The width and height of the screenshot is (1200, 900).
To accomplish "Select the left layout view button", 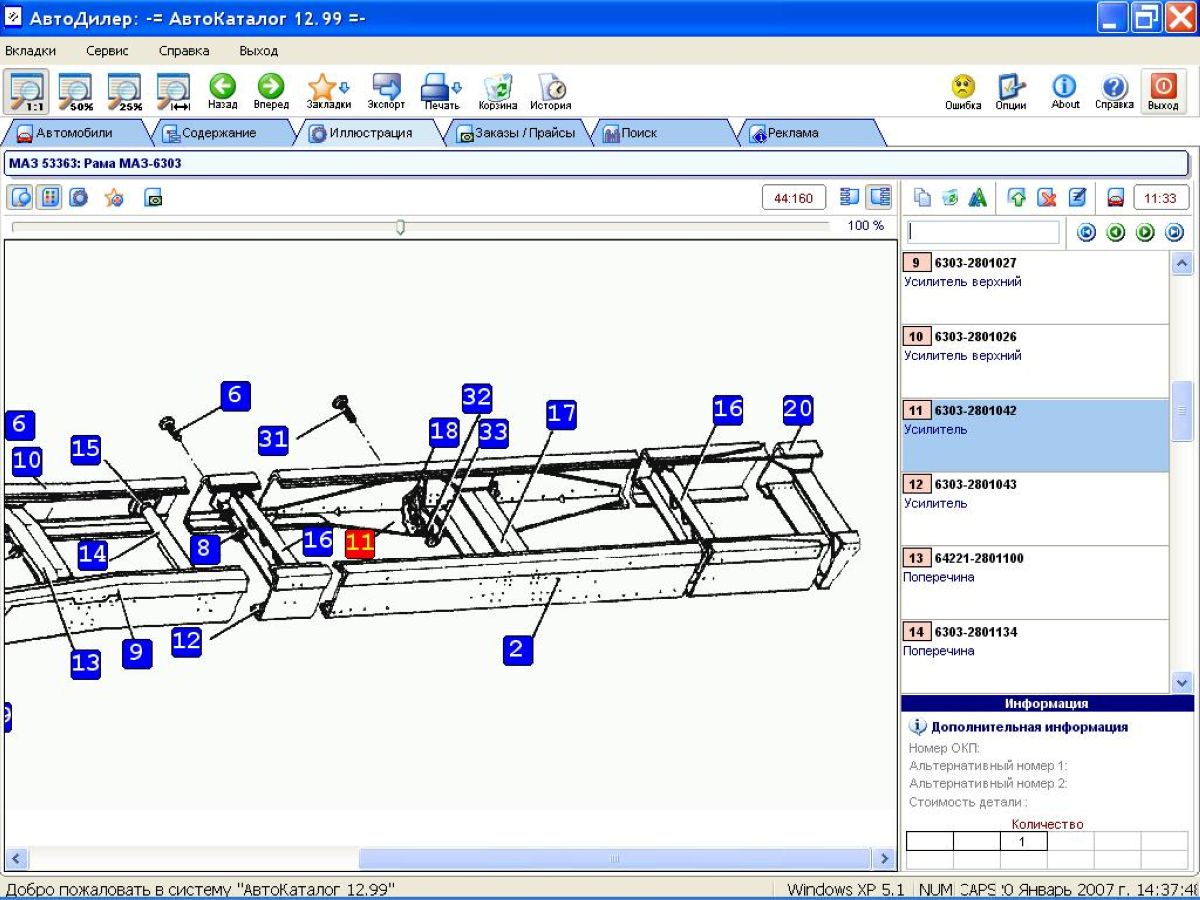I will click(x=851, y=197).
